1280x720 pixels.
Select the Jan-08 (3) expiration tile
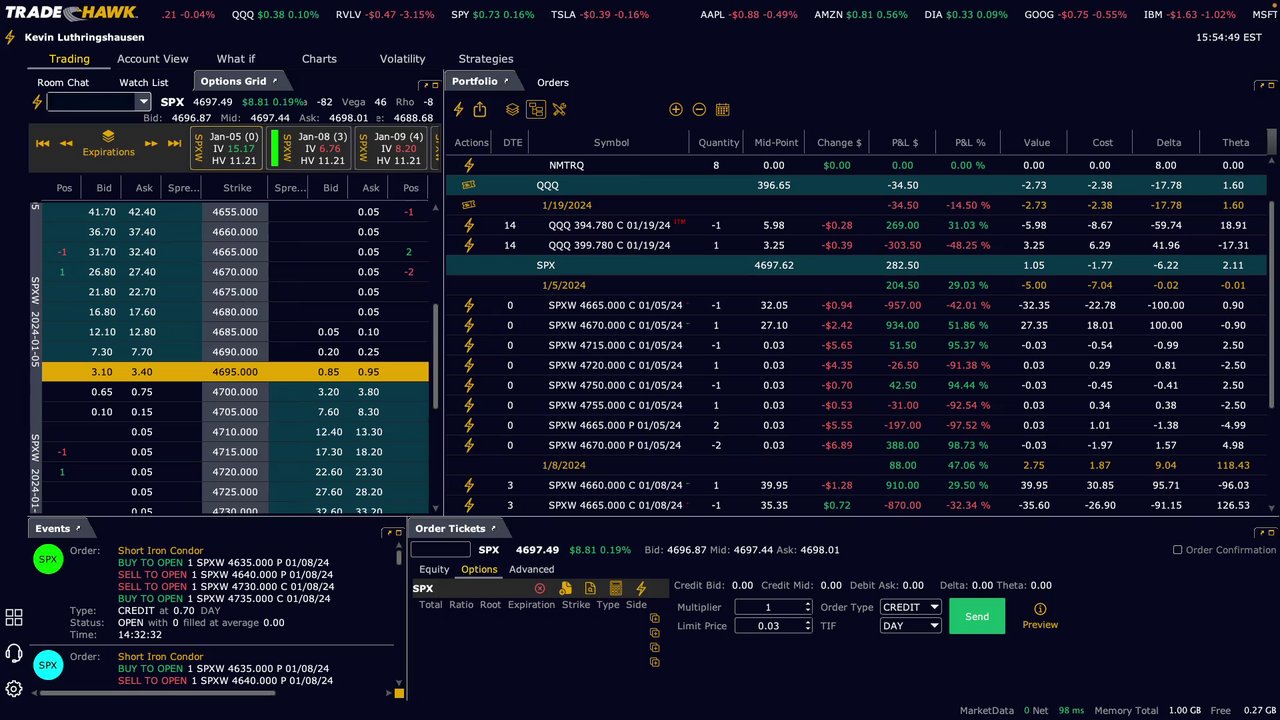pos(309,148)
